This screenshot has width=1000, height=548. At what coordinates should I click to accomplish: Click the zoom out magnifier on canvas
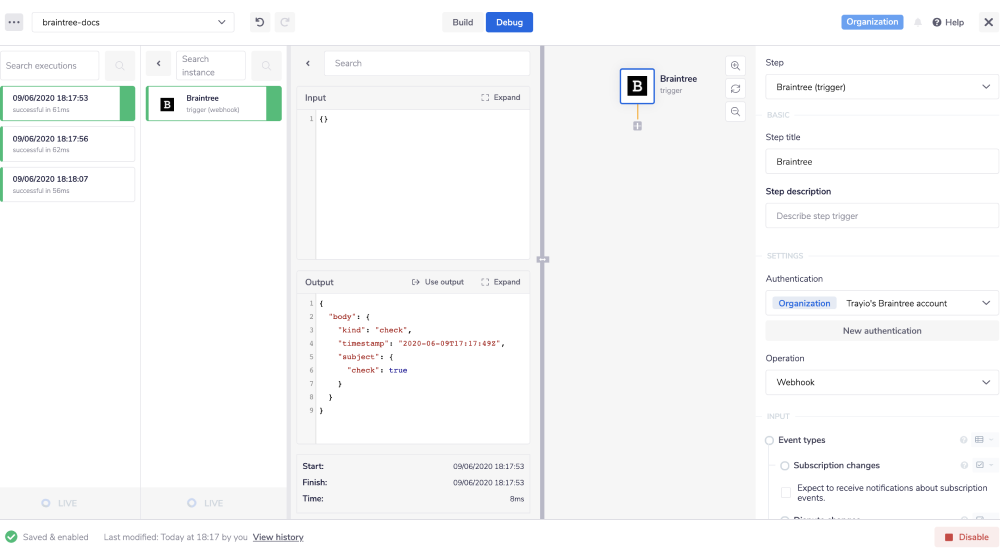pos(736,112)
